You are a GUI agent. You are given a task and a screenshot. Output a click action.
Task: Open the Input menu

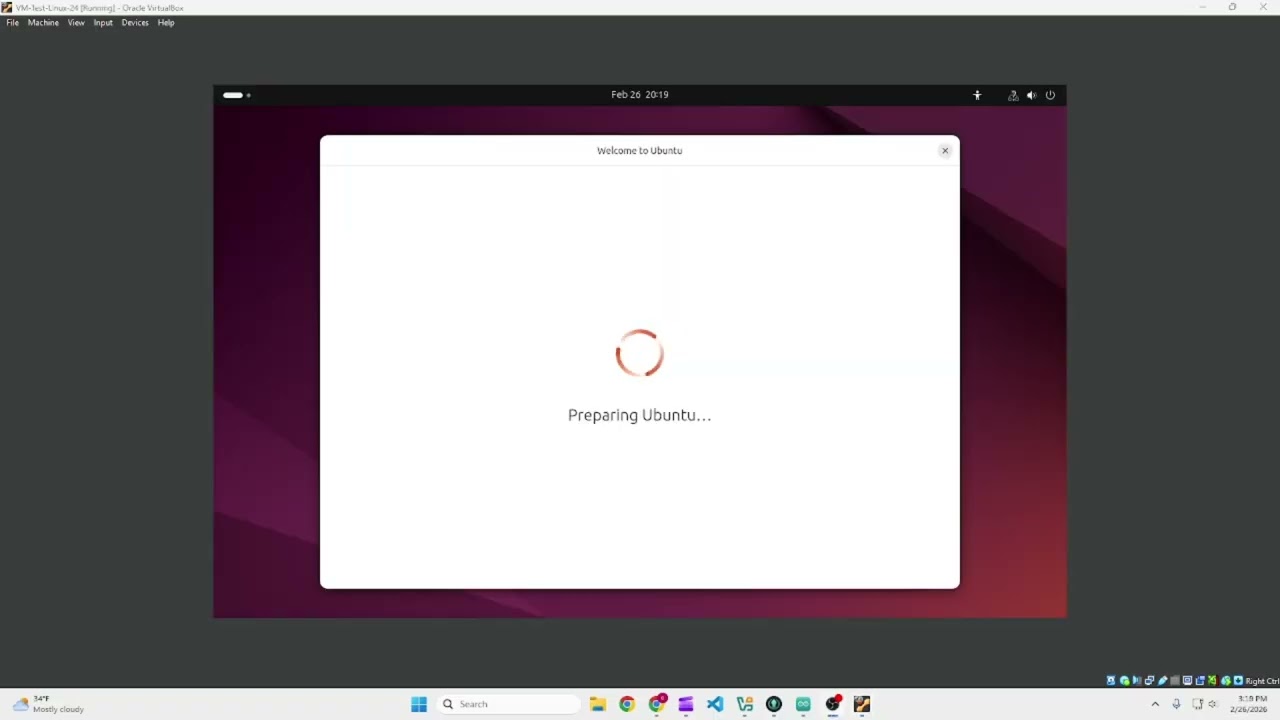[103, 22]
